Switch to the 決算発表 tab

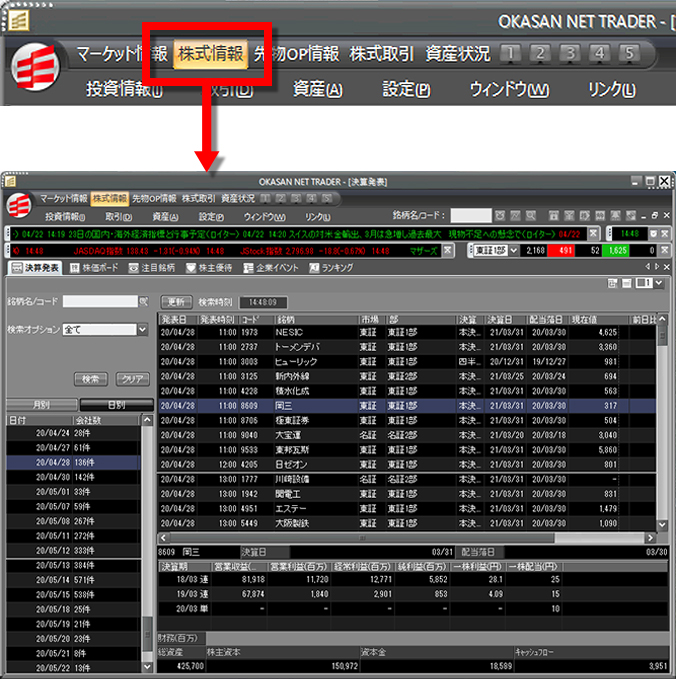click(35, 267)
